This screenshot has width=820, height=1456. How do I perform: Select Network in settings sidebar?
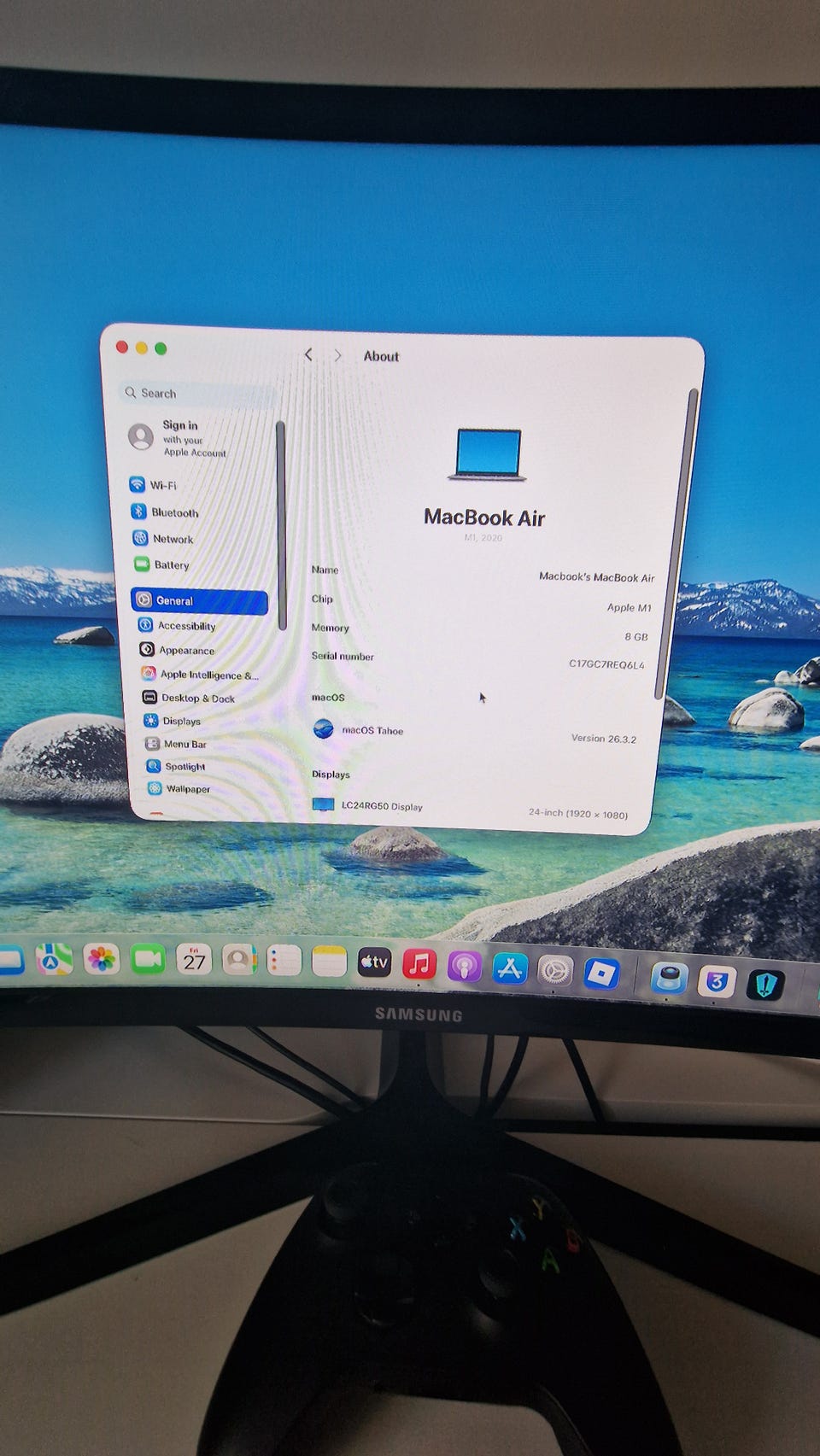(163, 539)
